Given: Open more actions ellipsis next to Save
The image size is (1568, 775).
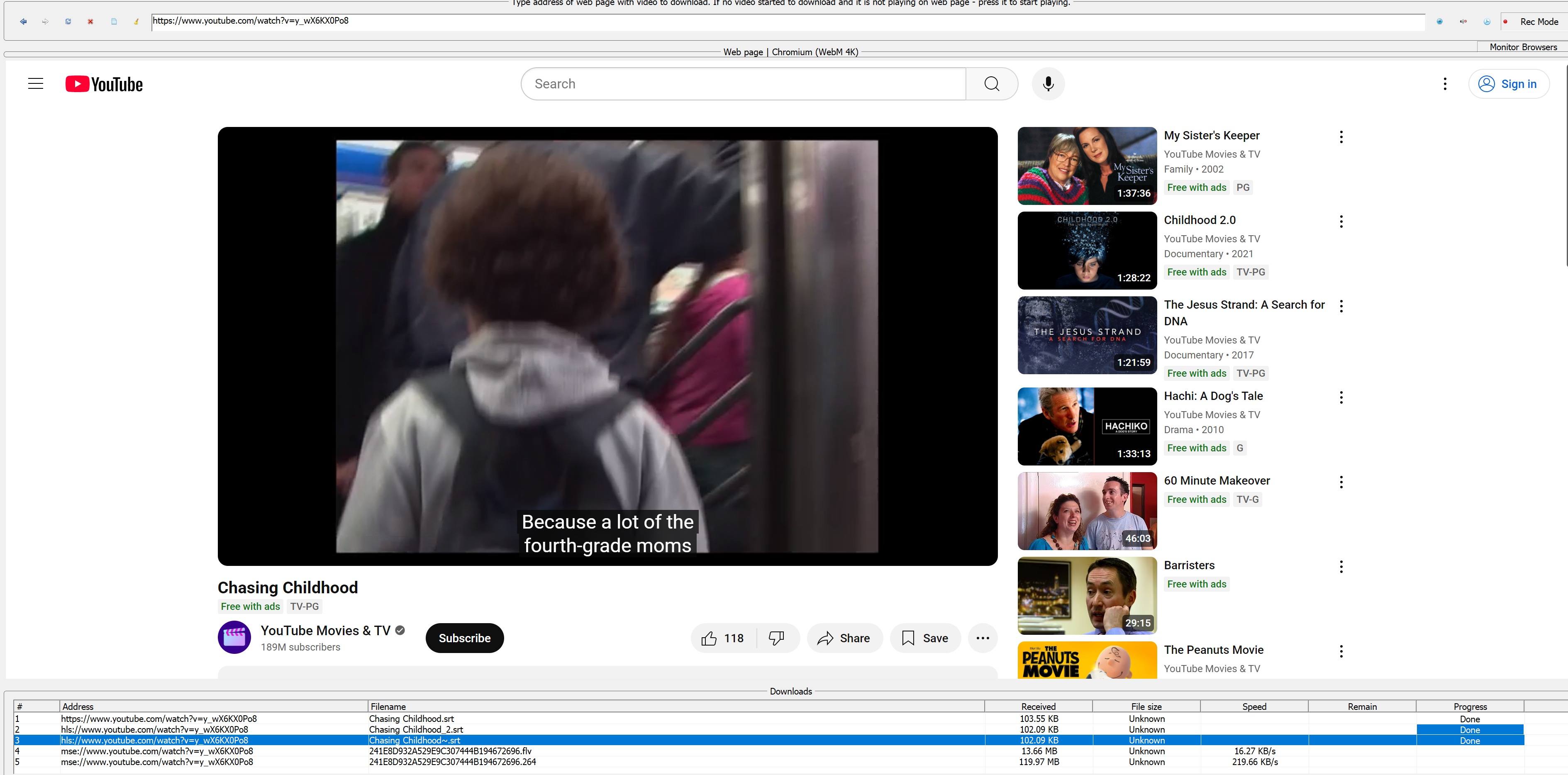Looking at the screenshot, I should click(x=983, y=638).
